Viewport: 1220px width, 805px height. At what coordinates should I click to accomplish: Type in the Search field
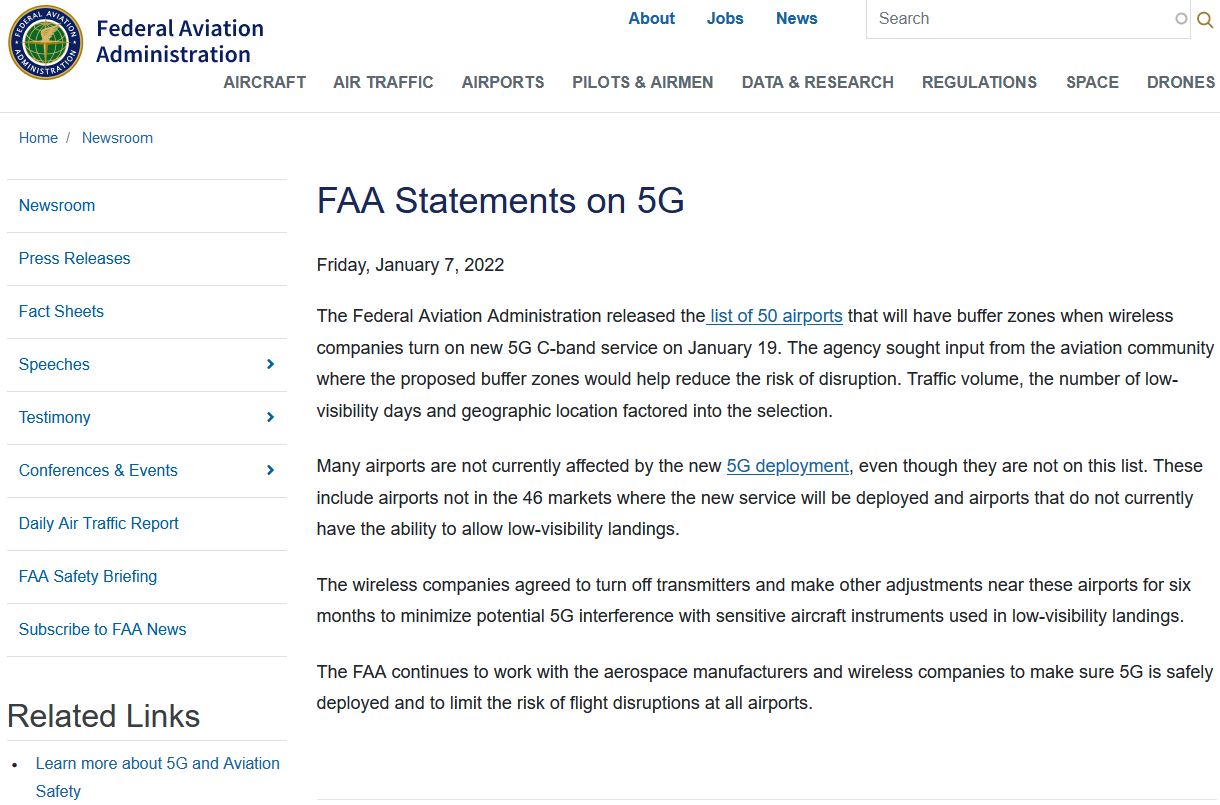coord(1020,19)
